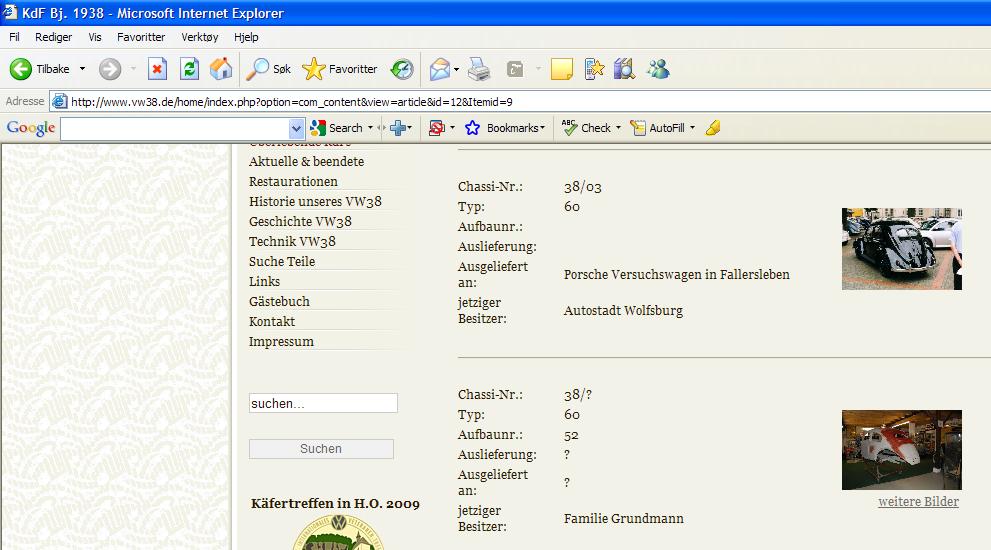This screenshot has height=550, width=991.
Task: Go to Technik VW38 page
Action: [x=292, y=241]
